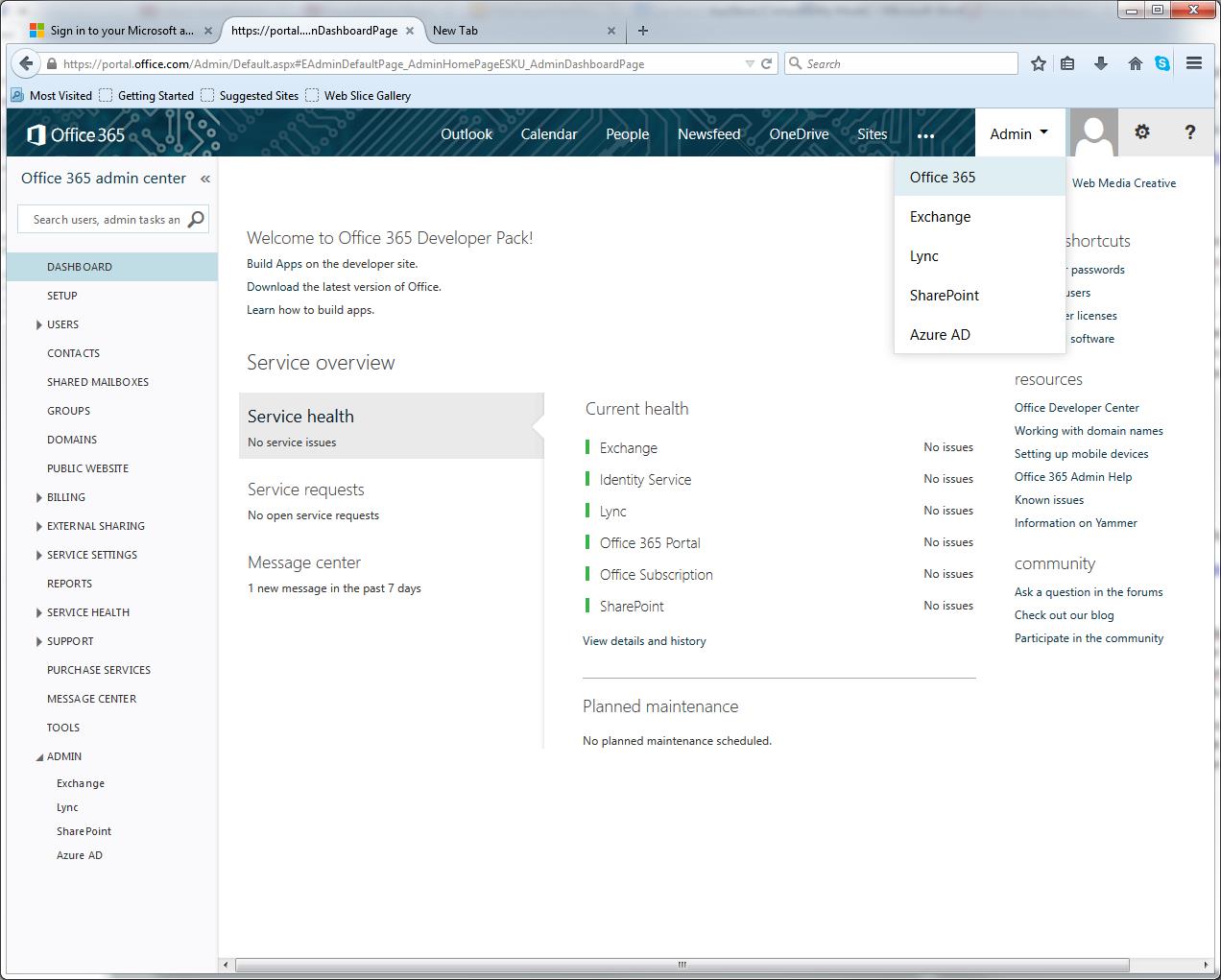Click the Office 365 logo
1221x980 pixels.
point(76,134)
